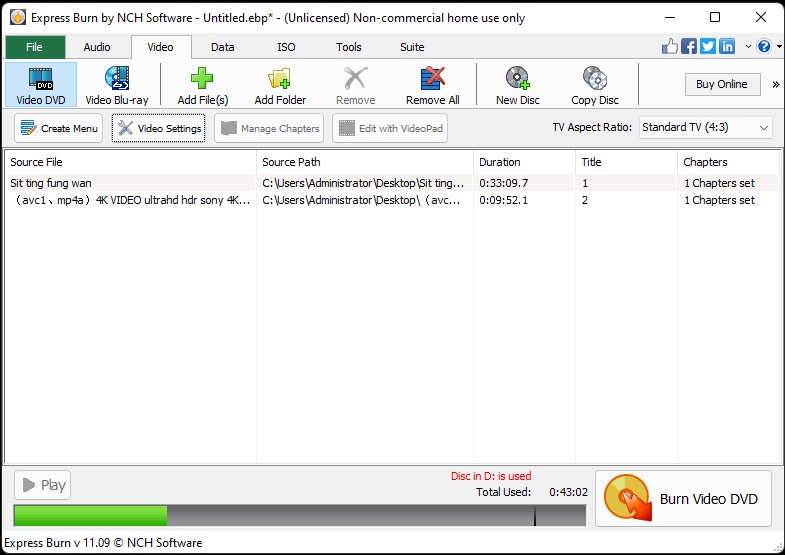Open Video Settings

(x=159, y=128)
